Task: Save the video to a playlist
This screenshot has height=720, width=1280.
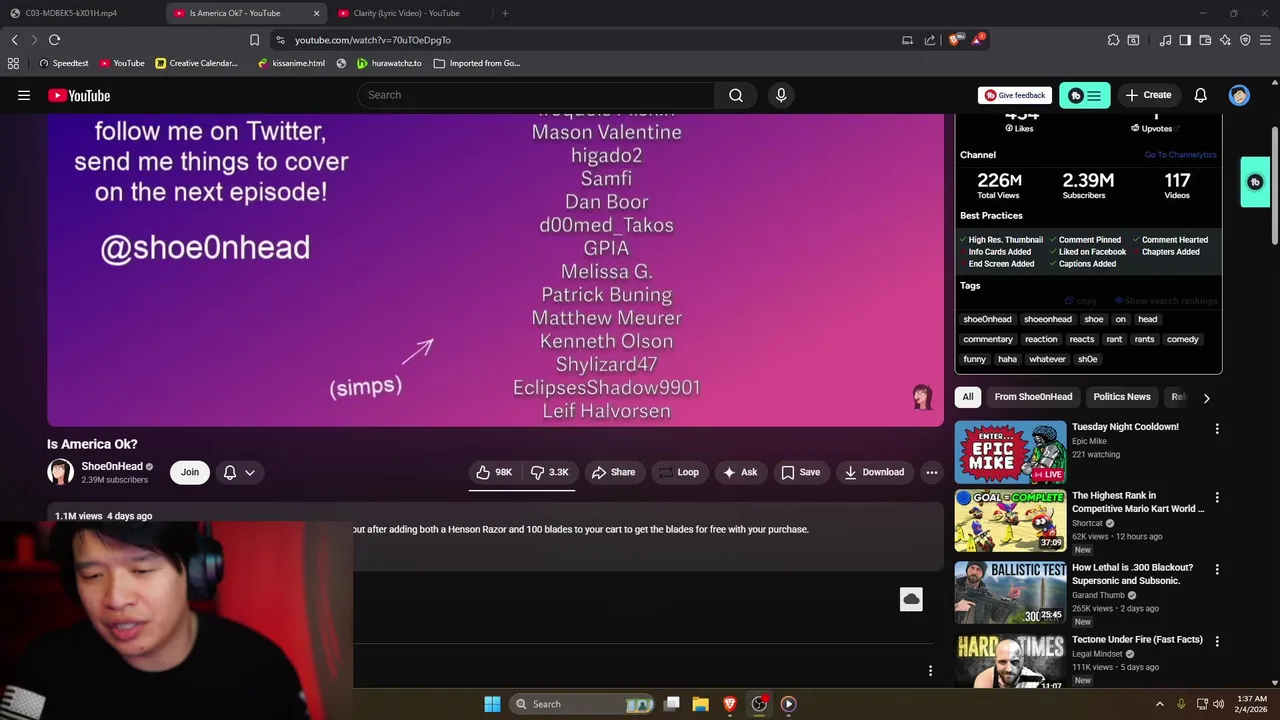Action: click(801, 472)
